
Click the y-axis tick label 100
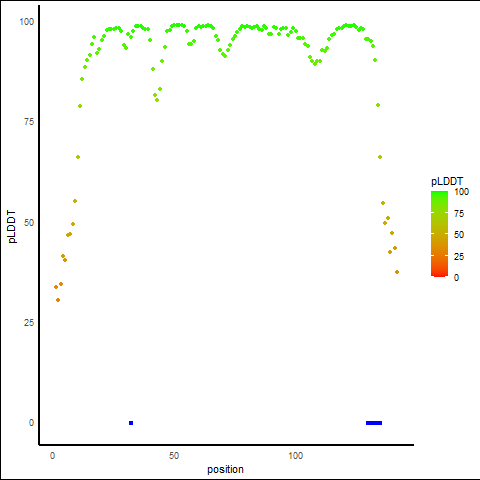tap(27, 22)
